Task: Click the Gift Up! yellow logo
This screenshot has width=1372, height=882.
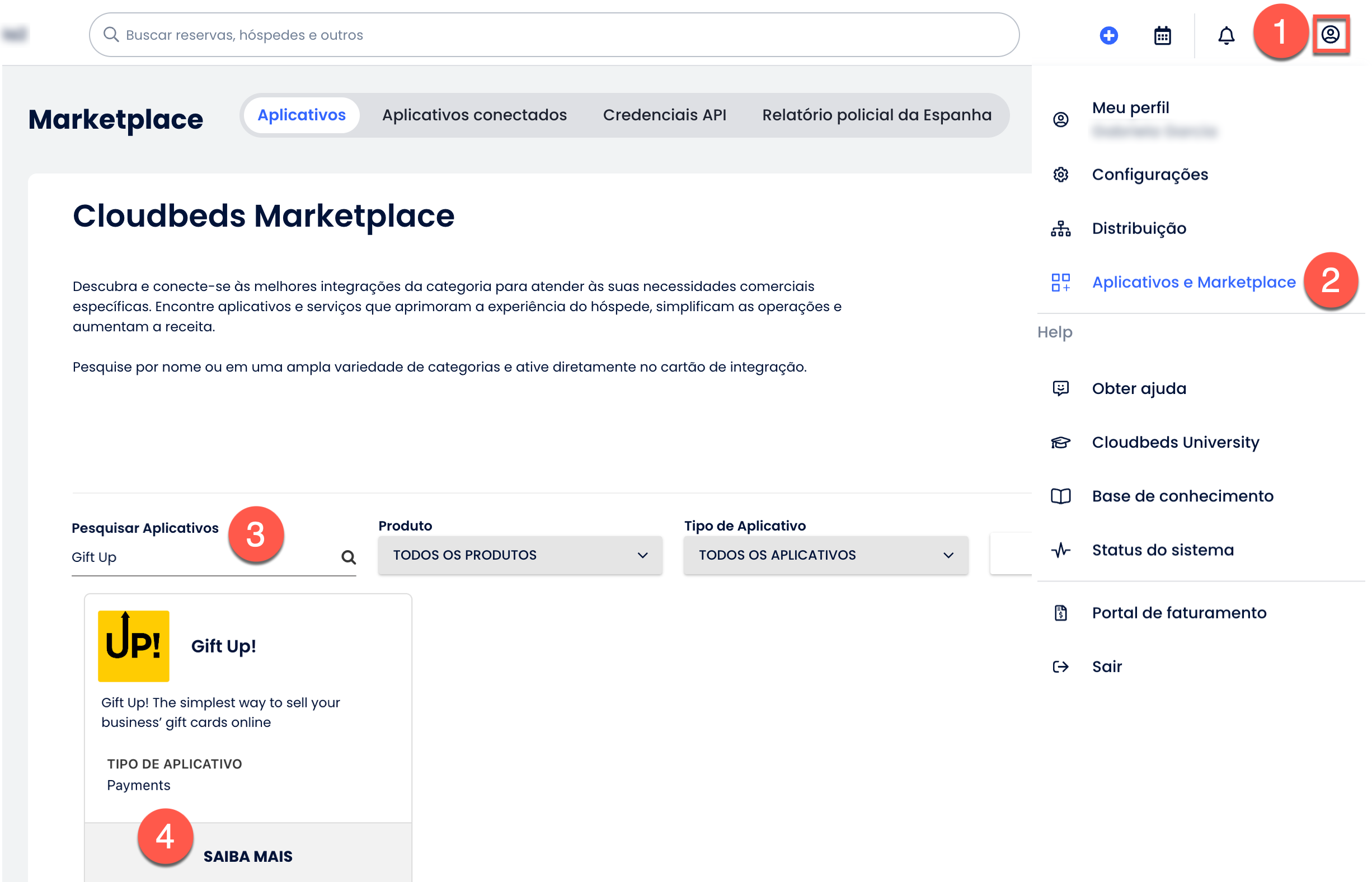Action: tap(133, 645)
